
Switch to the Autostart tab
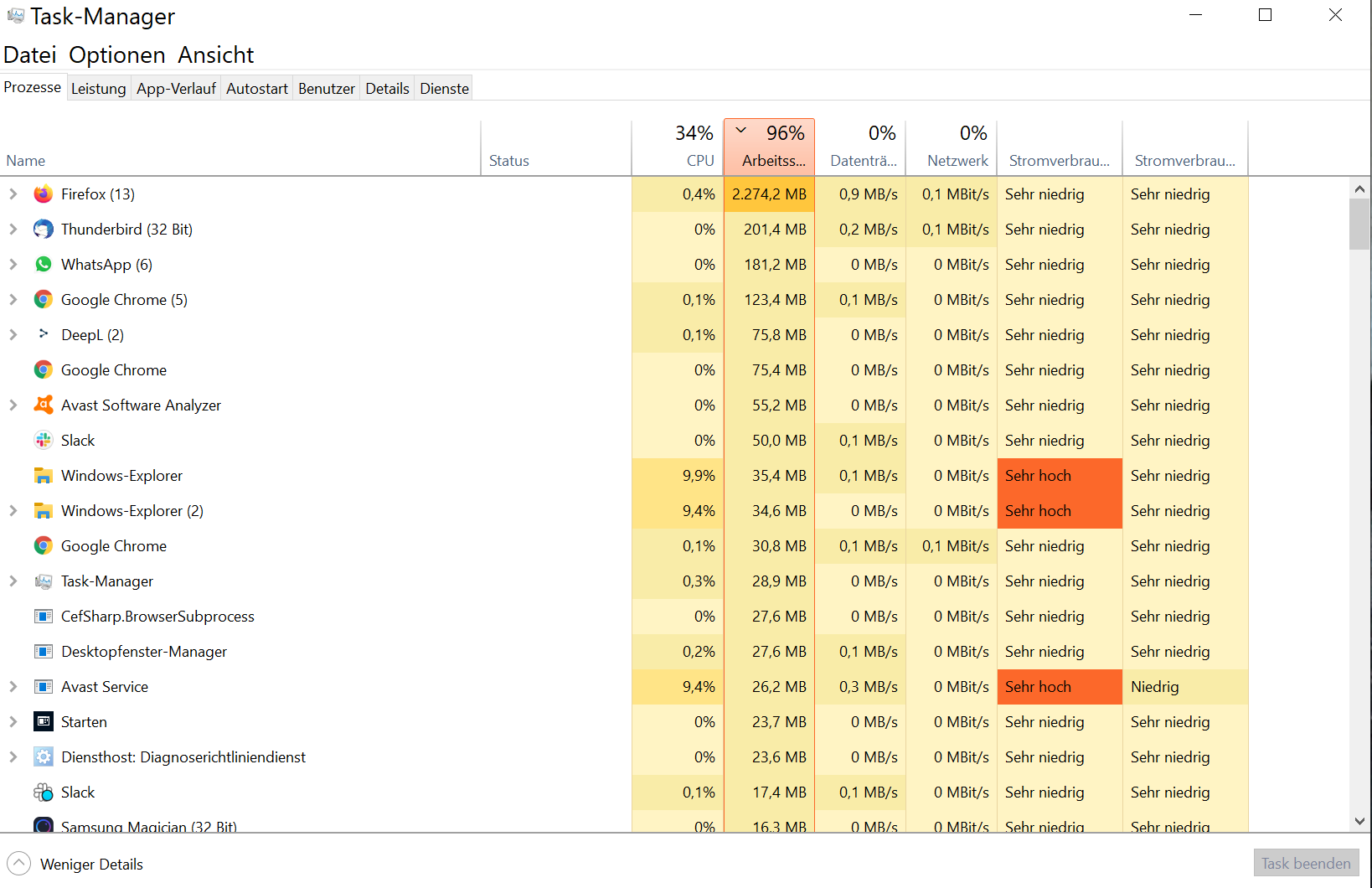257,89
